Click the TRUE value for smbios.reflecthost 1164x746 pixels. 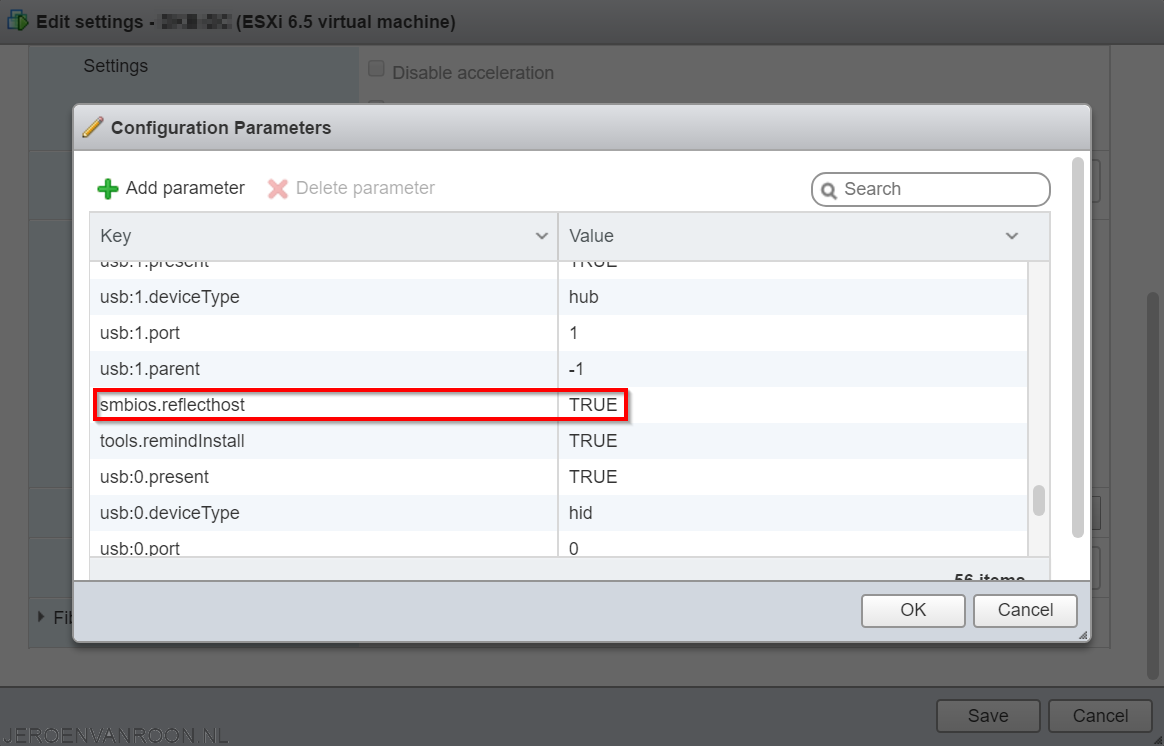593,405
